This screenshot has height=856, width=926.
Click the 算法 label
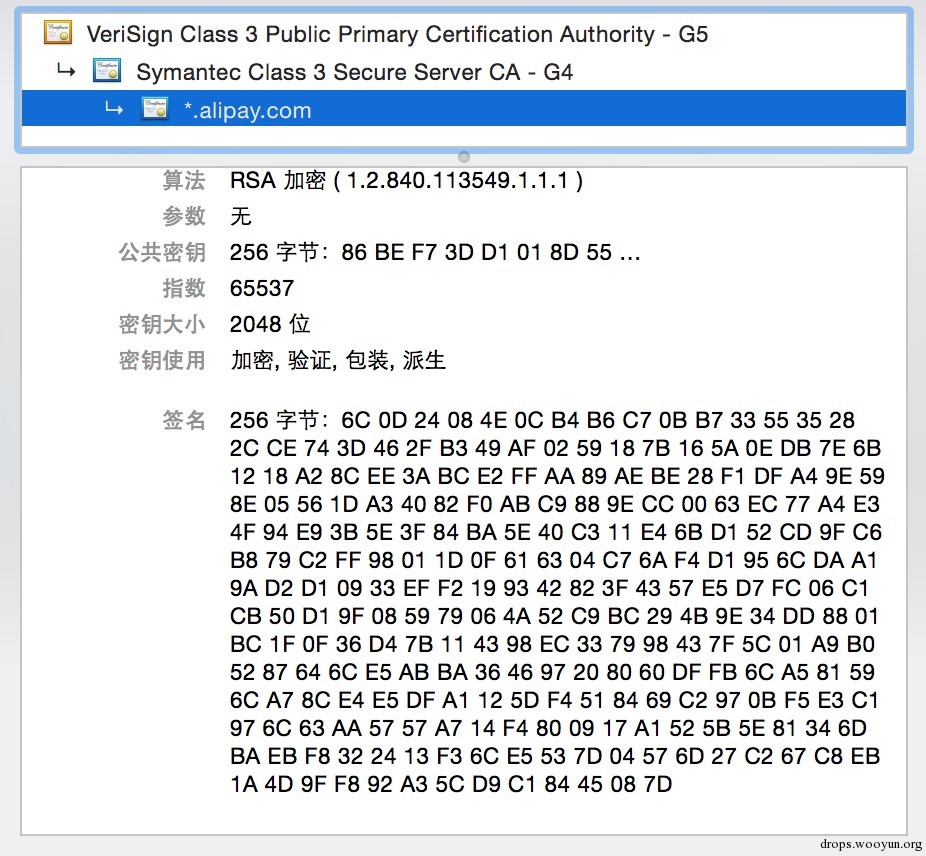pos(184,180)
